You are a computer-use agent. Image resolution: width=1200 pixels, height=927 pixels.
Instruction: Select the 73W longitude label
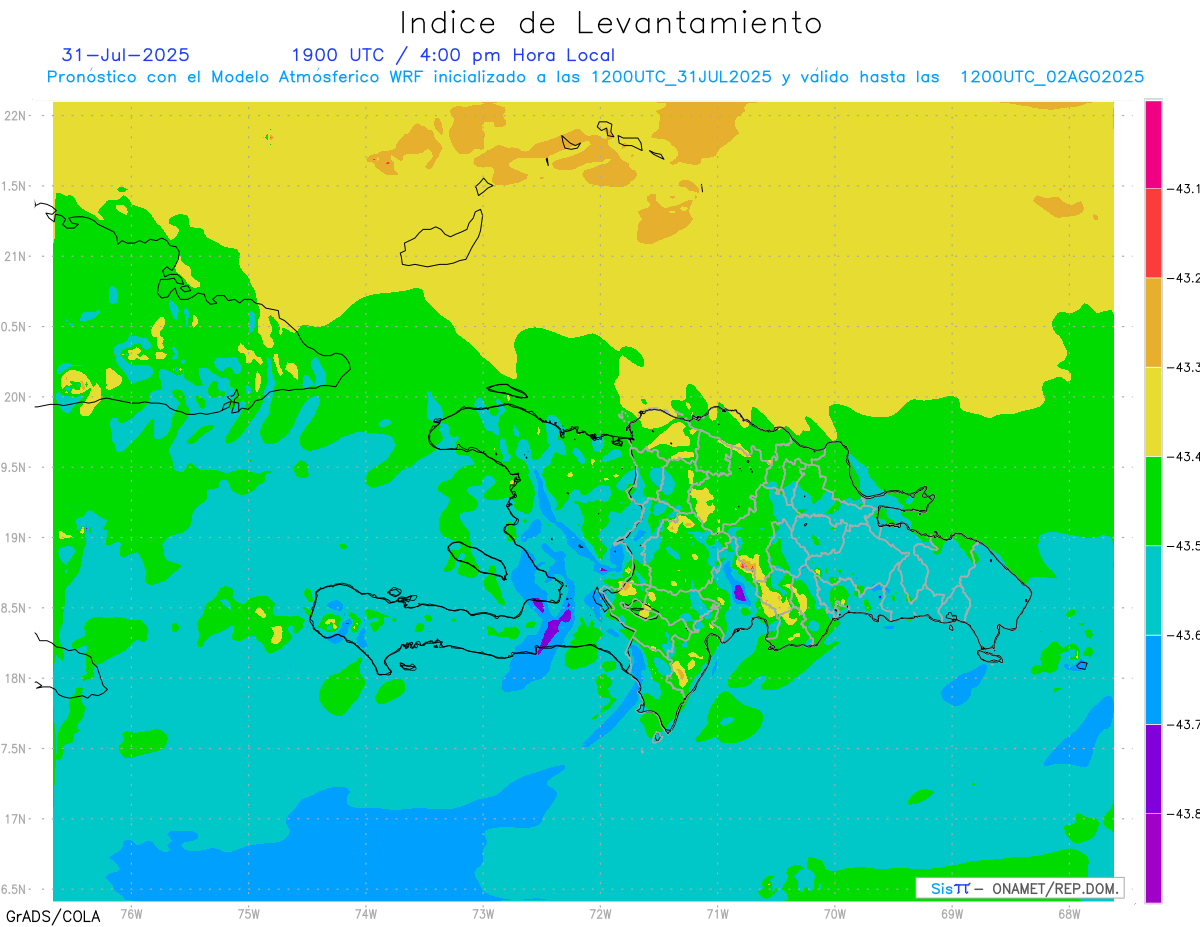tap(483, 914)
